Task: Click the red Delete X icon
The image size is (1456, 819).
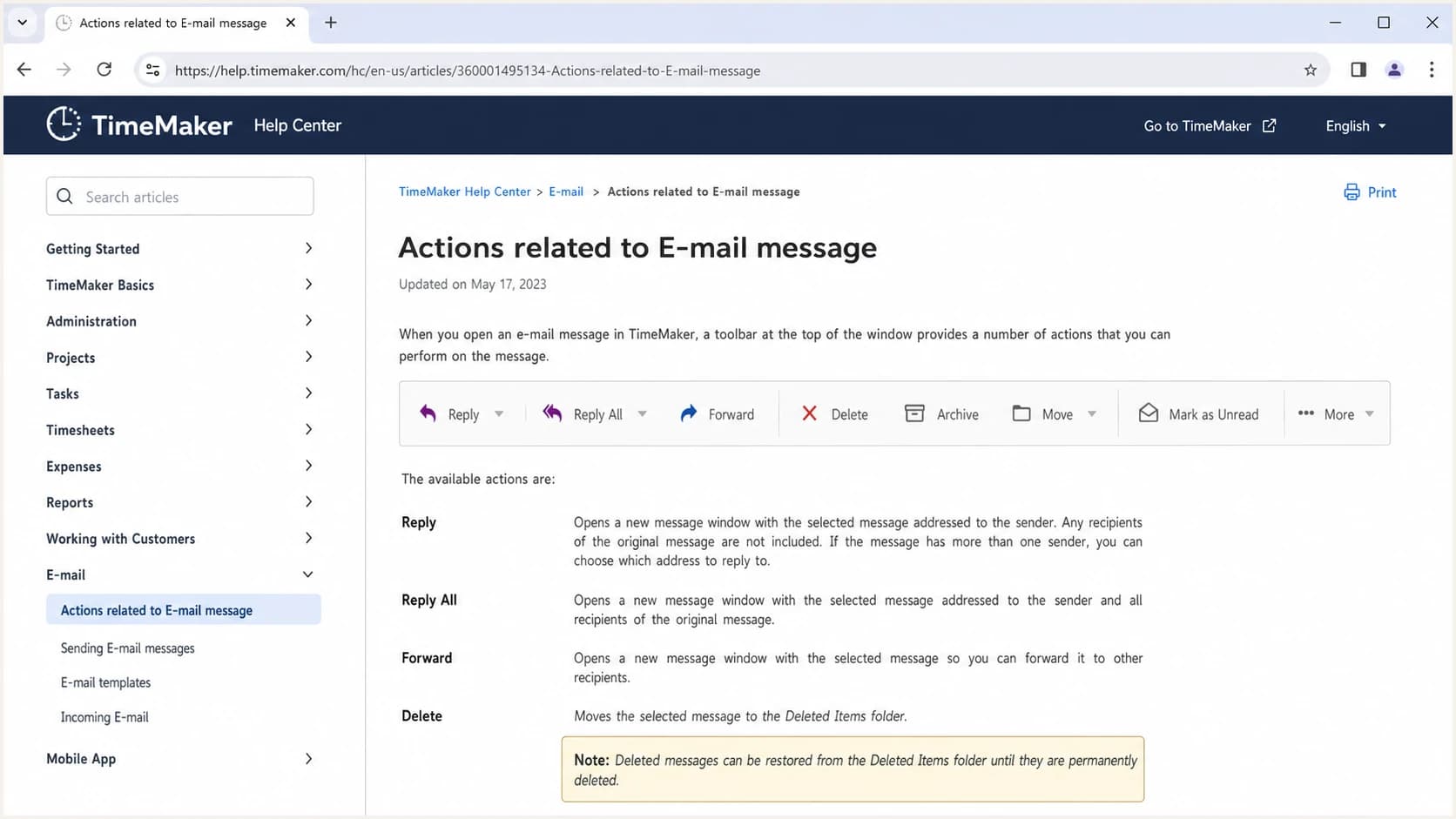Action: pos(809,413)
